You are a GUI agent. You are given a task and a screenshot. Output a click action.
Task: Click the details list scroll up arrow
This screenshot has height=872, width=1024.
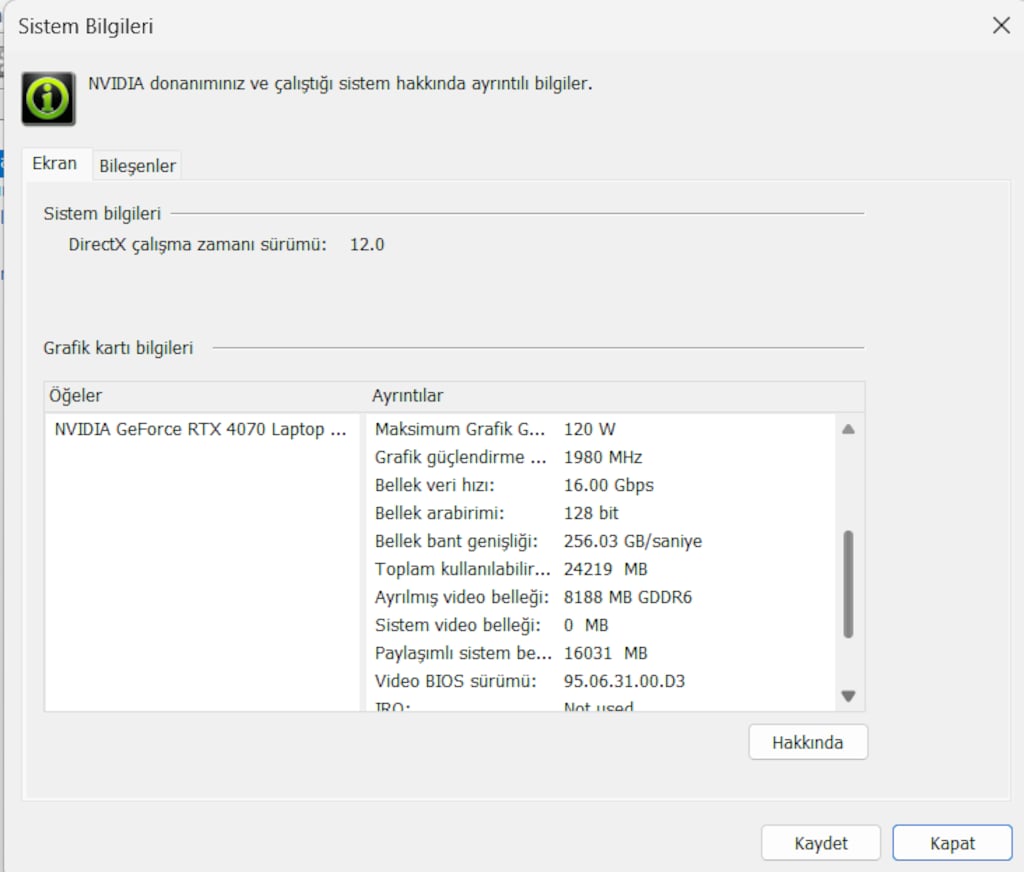tap(848, 429)
